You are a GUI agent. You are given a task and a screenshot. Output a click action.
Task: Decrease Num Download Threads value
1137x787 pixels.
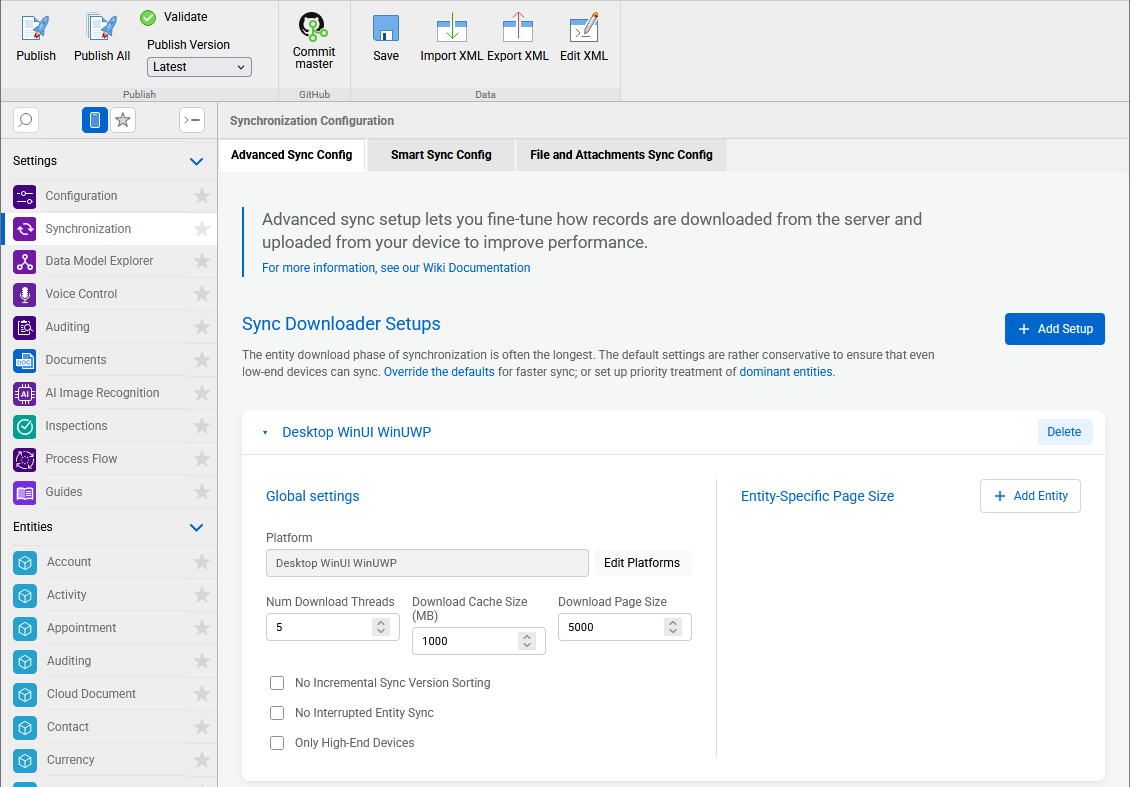[381, 632]
